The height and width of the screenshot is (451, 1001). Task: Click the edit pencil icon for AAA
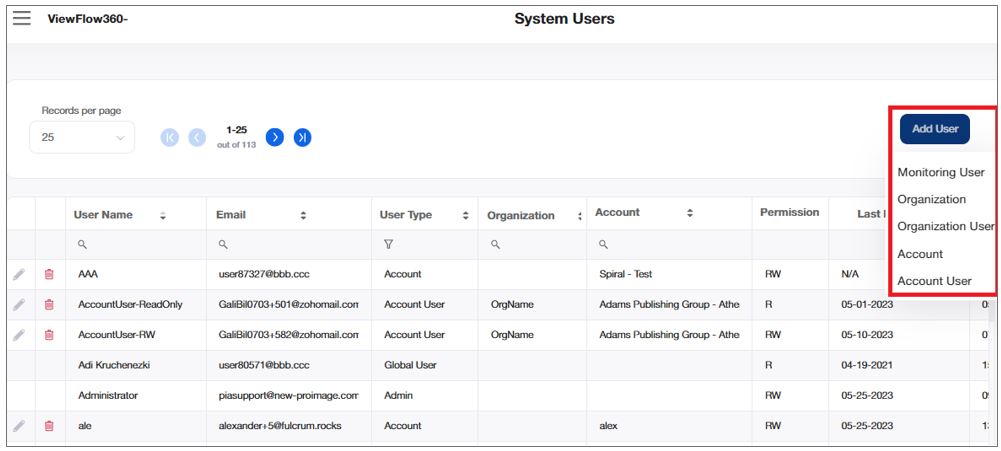[x=19, y=274]
